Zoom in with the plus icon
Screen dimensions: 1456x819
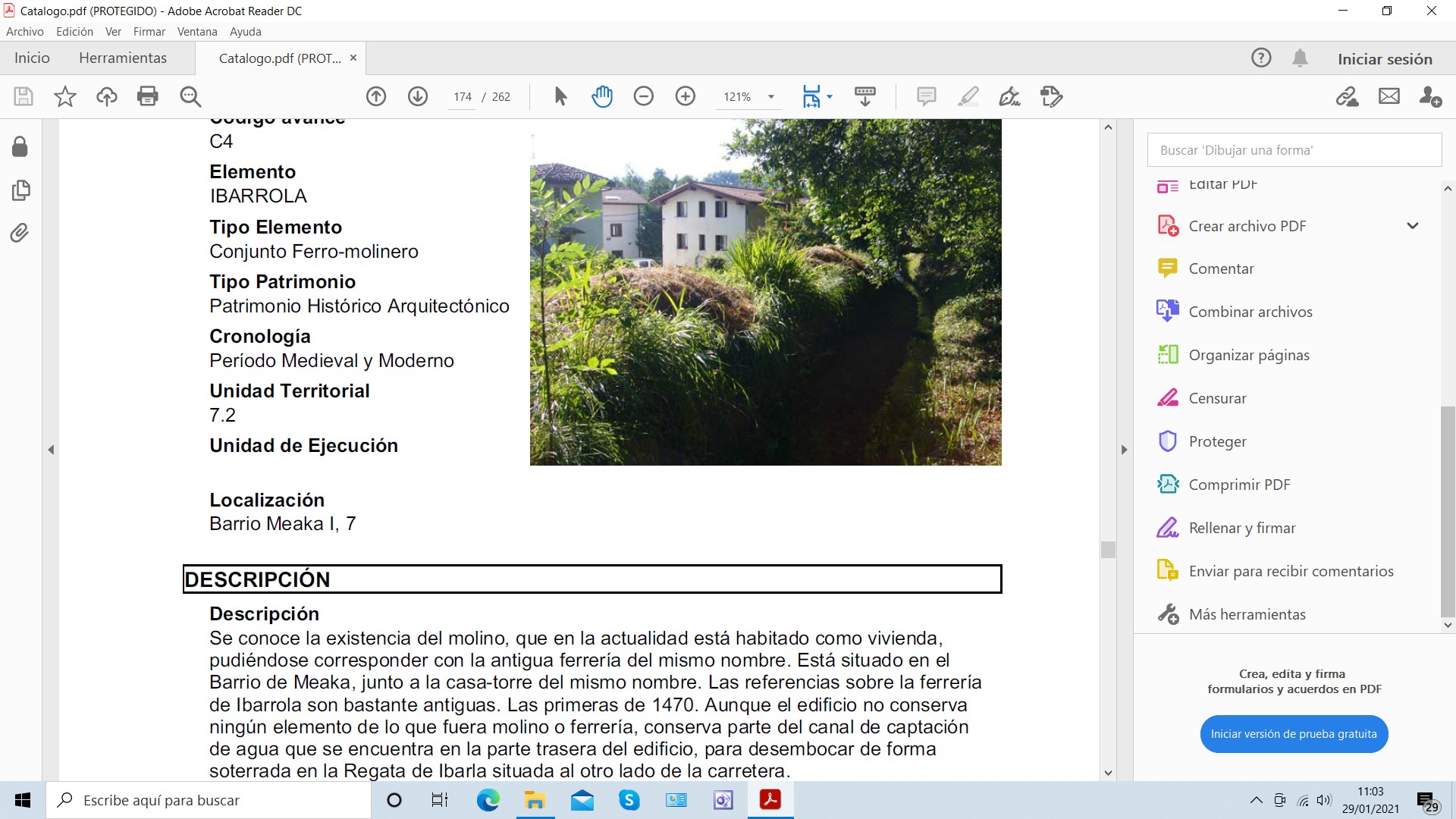pyautogui.click(x=686, y=96)
